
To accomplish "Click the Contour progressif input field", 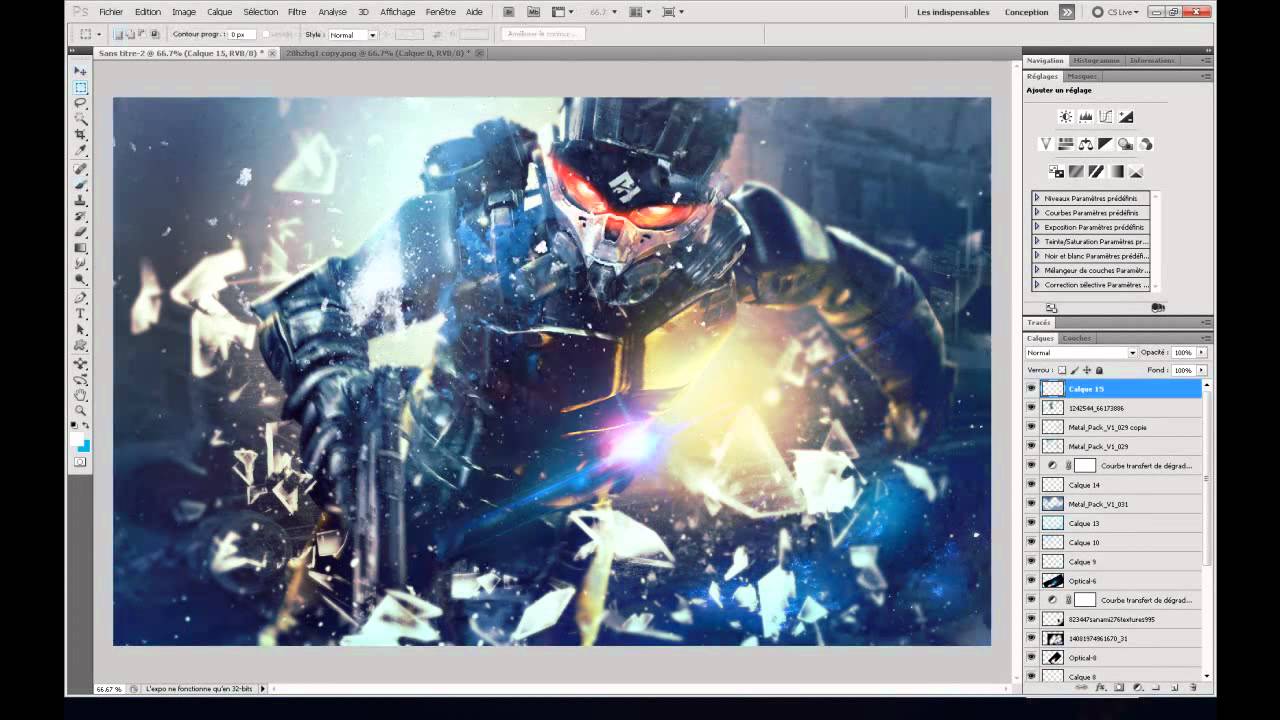I will click(240, 34).
